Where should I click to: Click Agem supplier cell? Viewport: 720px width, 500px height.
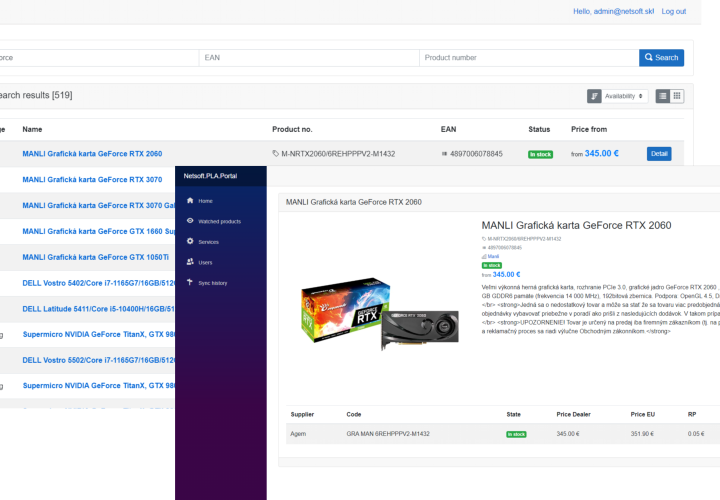[298, 434]
